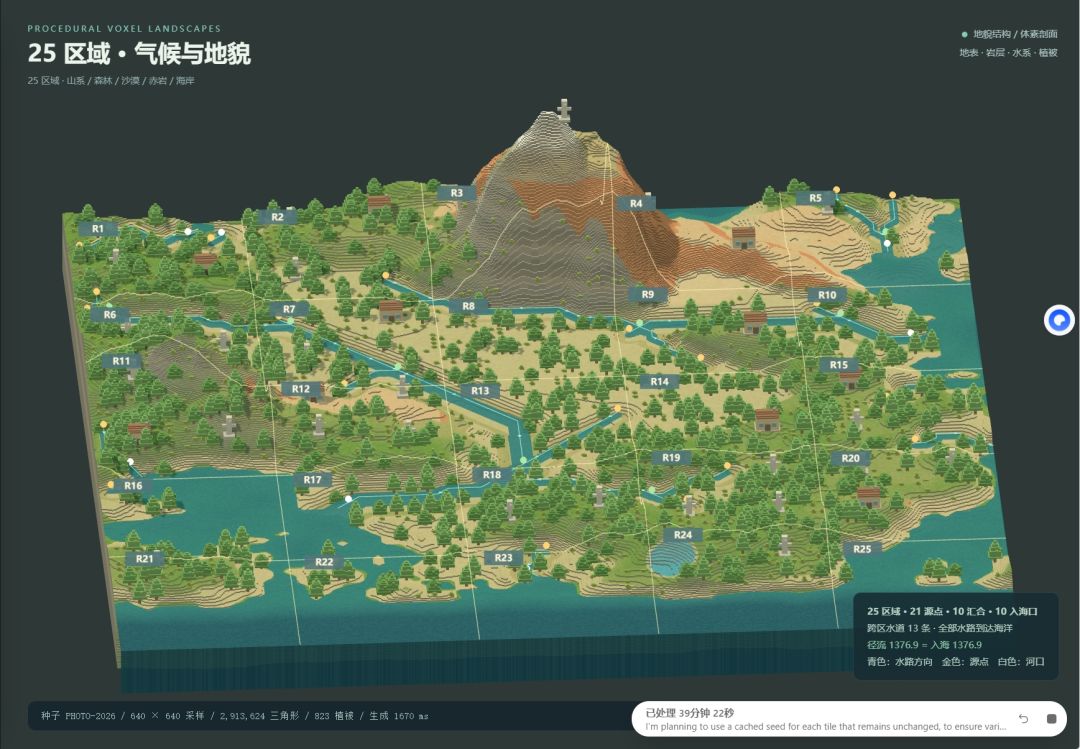Click the undo arrow in the status pill
This screenshot has width=1080, height=749.
1024,719
